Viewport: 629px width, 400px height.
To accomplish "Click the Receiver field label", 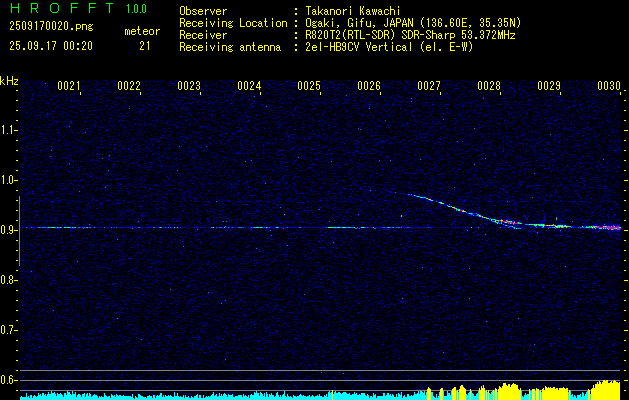I will [x=203, y=35].
